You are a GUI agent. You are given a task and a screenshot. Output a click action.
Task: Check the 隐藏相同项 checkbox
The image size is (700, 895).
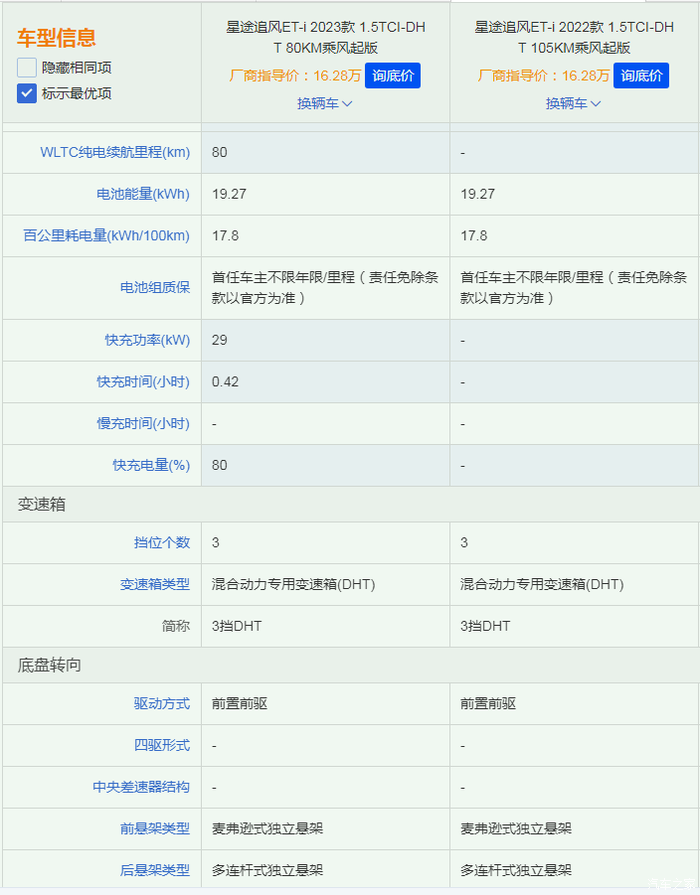27,68
